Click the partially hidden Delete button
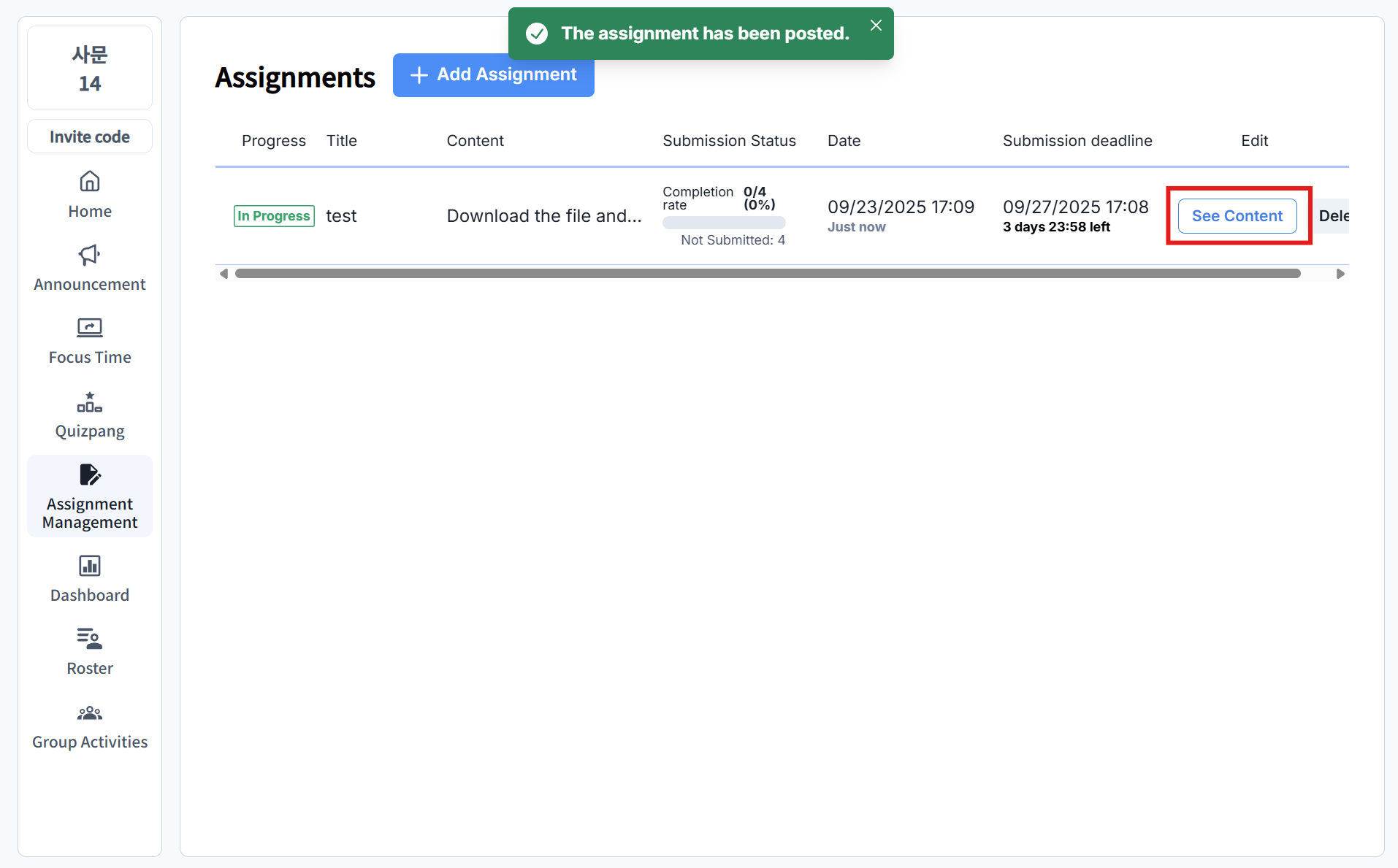 click(1333, 216)
